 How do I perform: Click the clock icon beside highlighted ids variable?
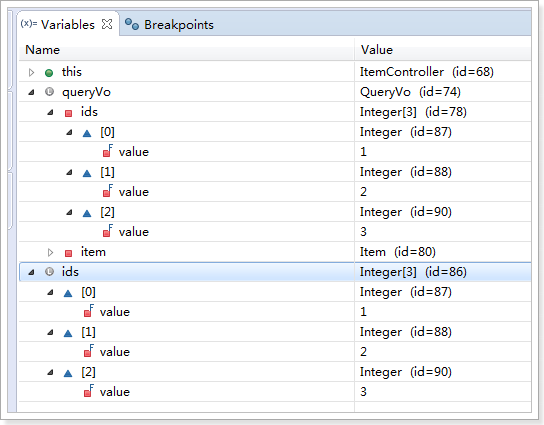pyautogui.click(x=49, y=272)
